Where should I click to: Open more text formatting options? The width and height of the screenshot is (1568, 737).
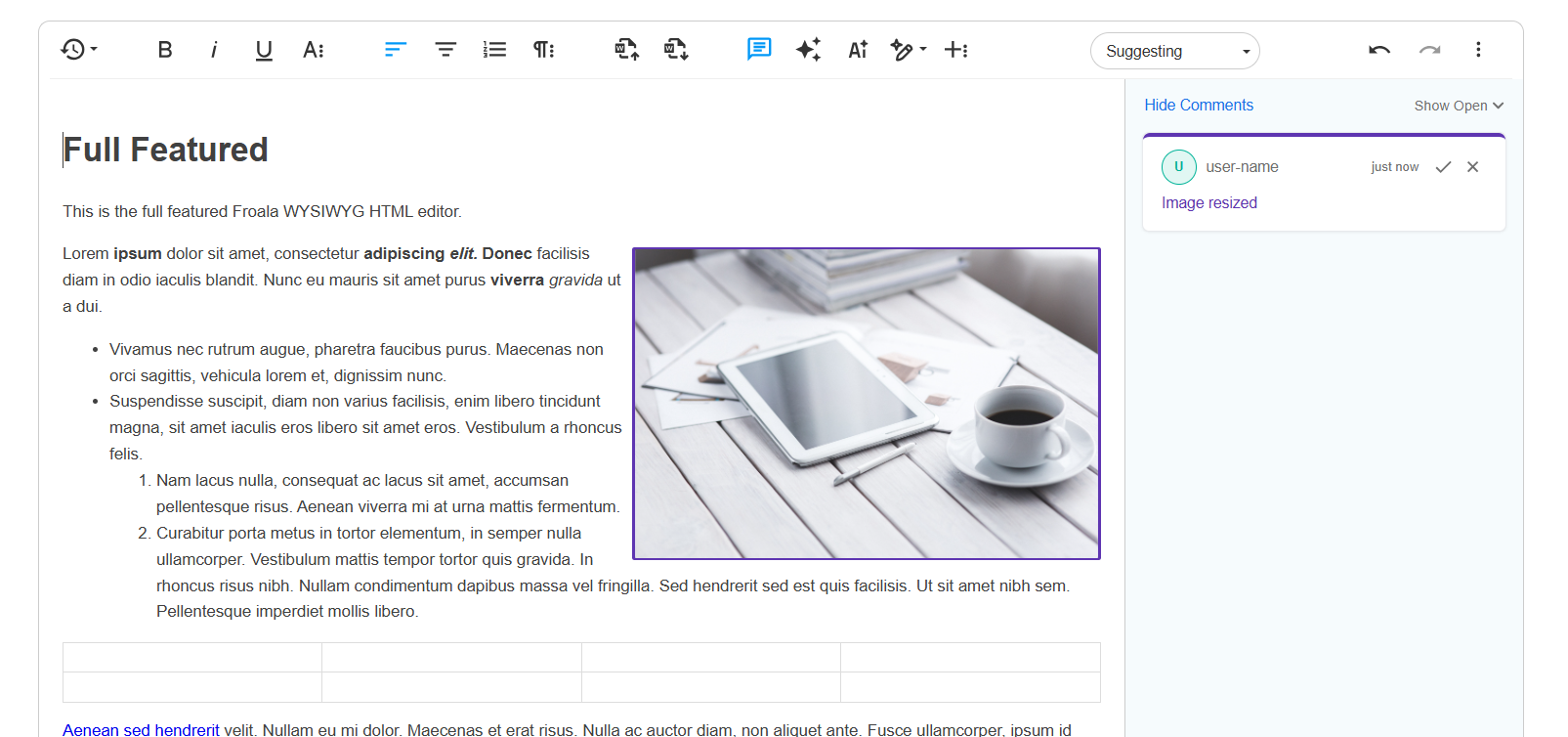[314, 50]
